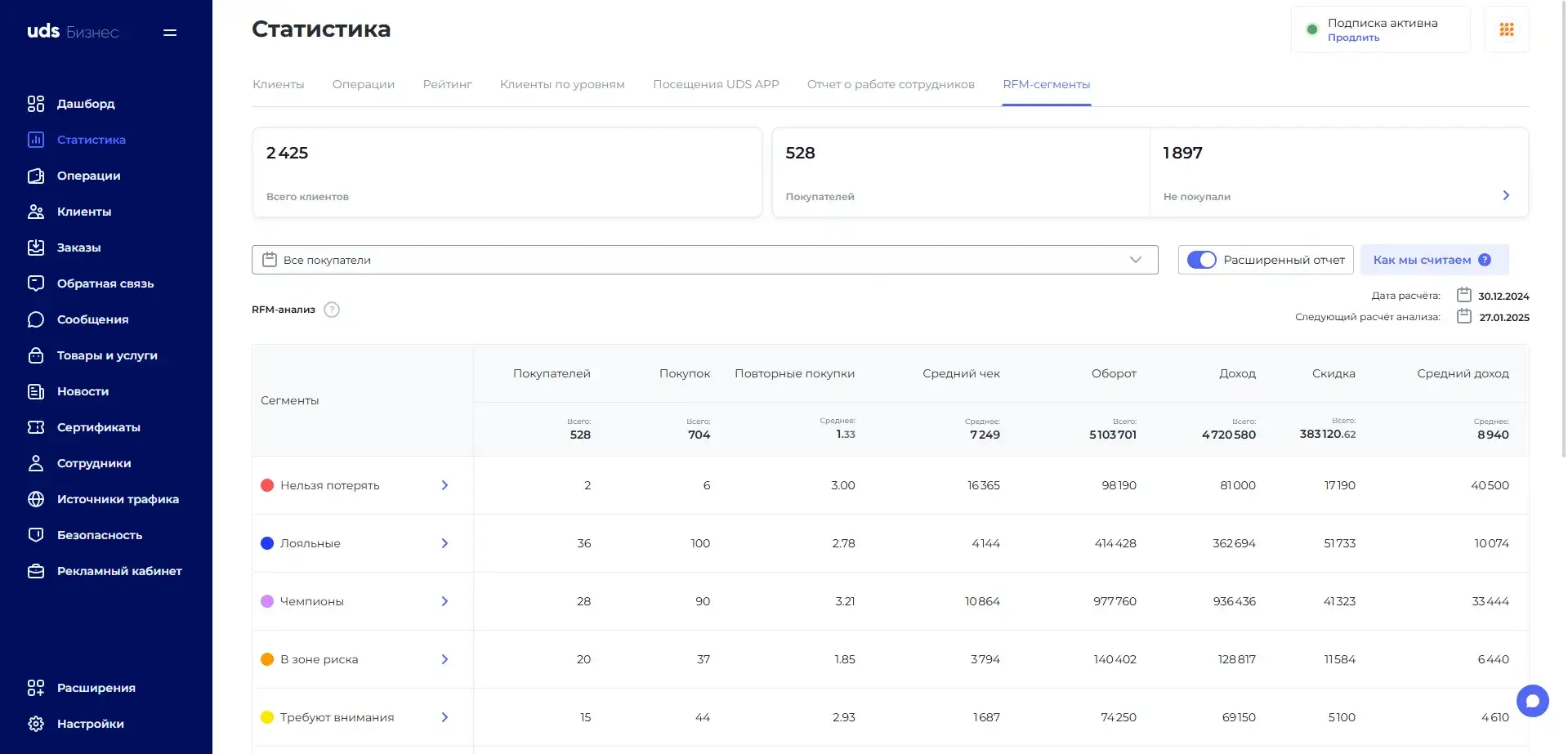Click the Безопасность shield icon
This screenshot has width=1568, height=754.
[x=36, y=535]
